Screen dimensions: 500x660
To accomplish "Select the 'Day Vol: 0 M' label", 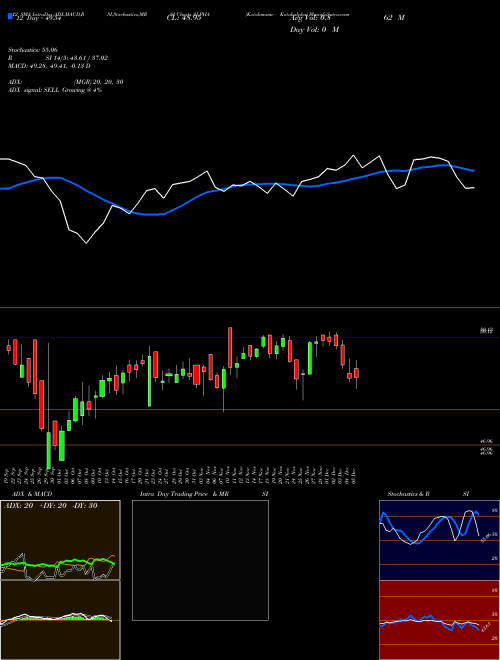I will pos(314,30).
